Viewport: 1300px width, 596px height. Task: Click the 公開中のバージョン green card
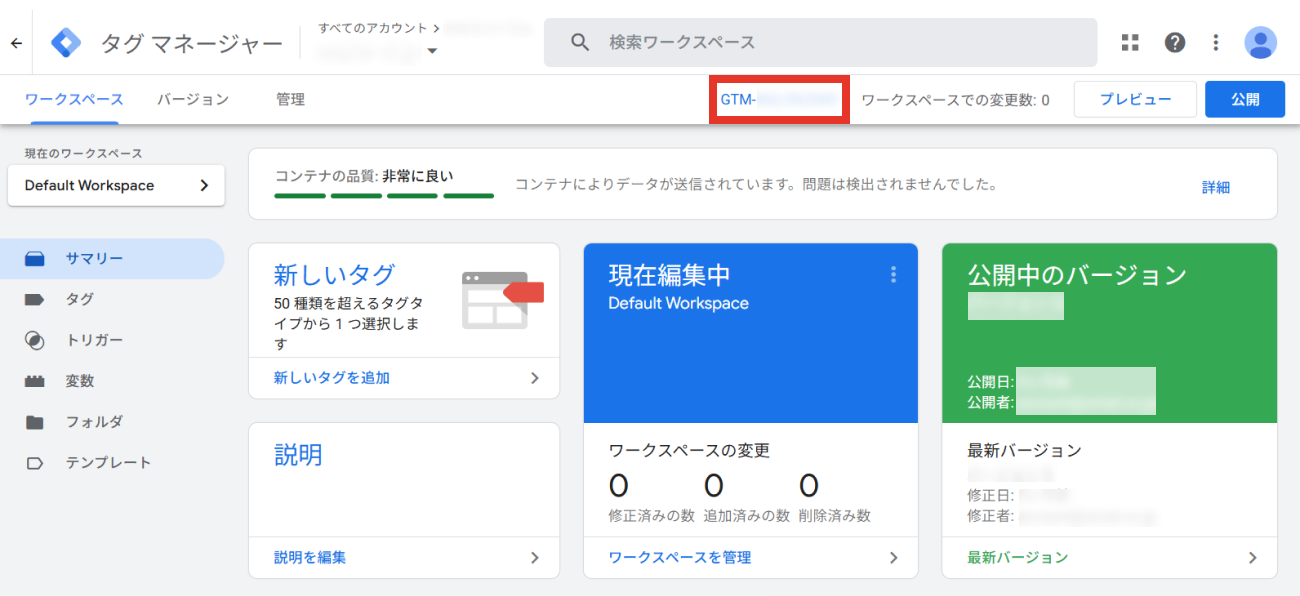1109,333
